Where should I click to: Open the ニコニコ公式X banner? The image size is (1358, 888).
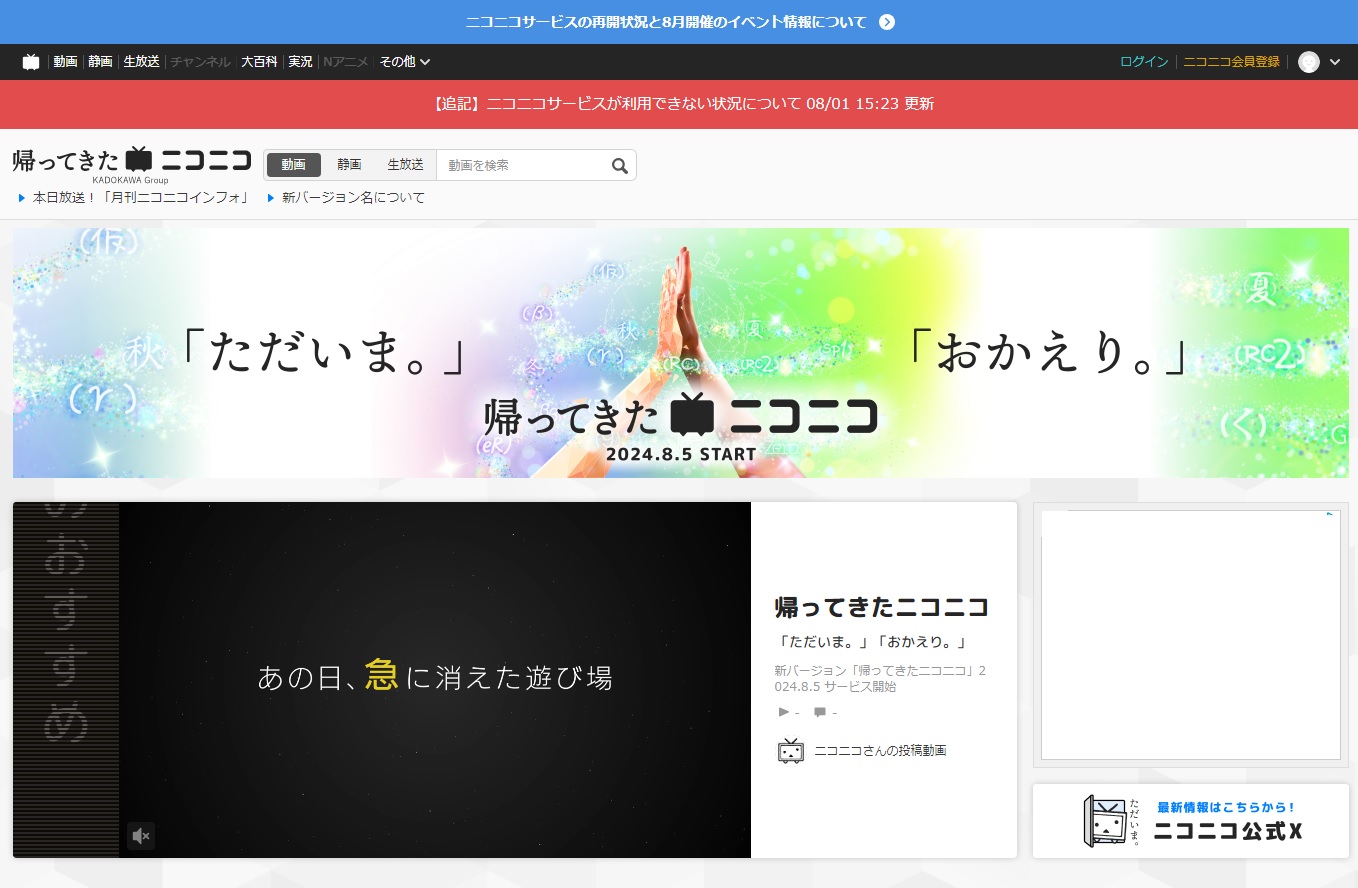click(x=1190, y=821)
